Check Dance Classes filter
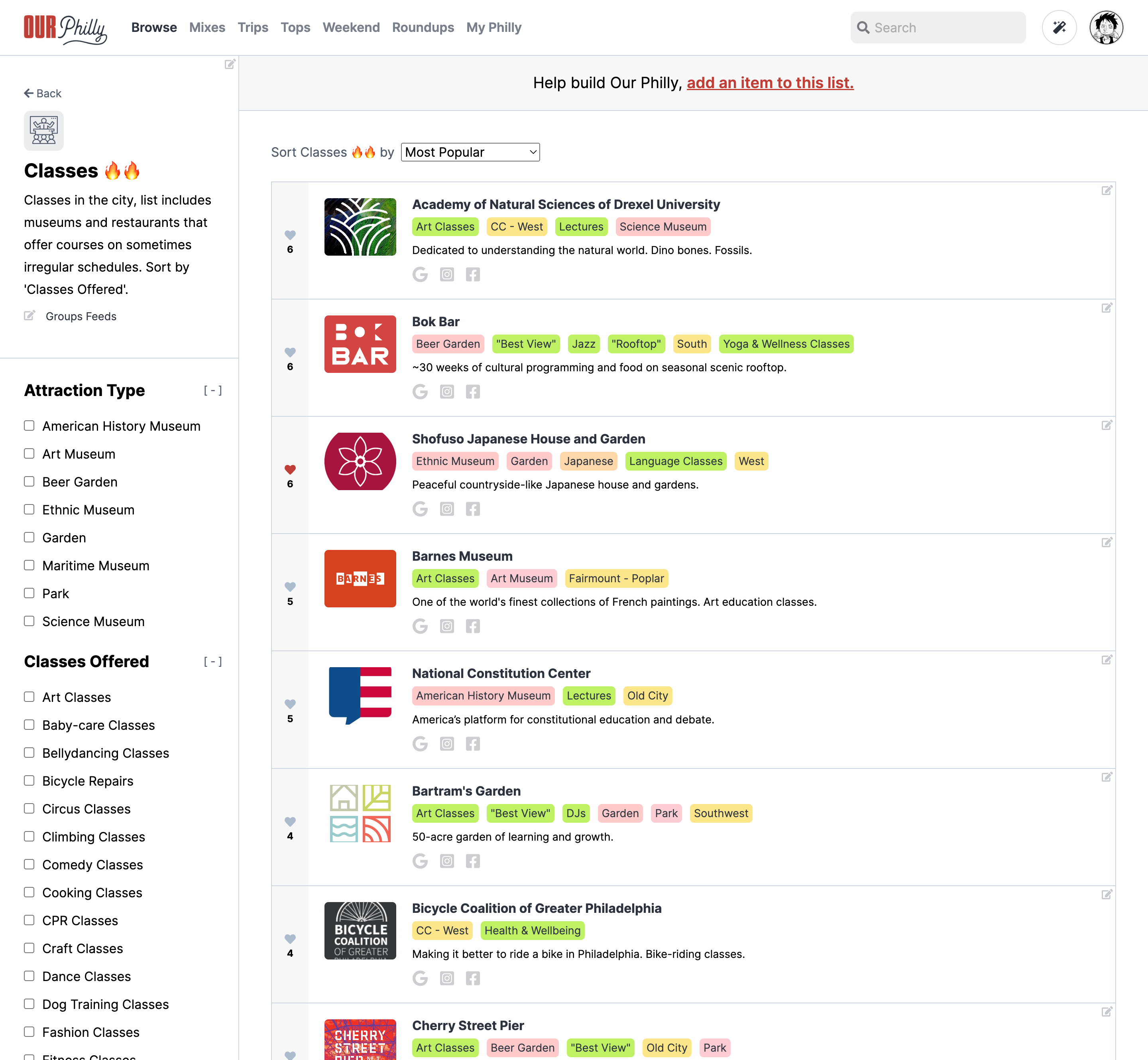The width and height of the screenshot is (1148, 1060). click(29, 976)
